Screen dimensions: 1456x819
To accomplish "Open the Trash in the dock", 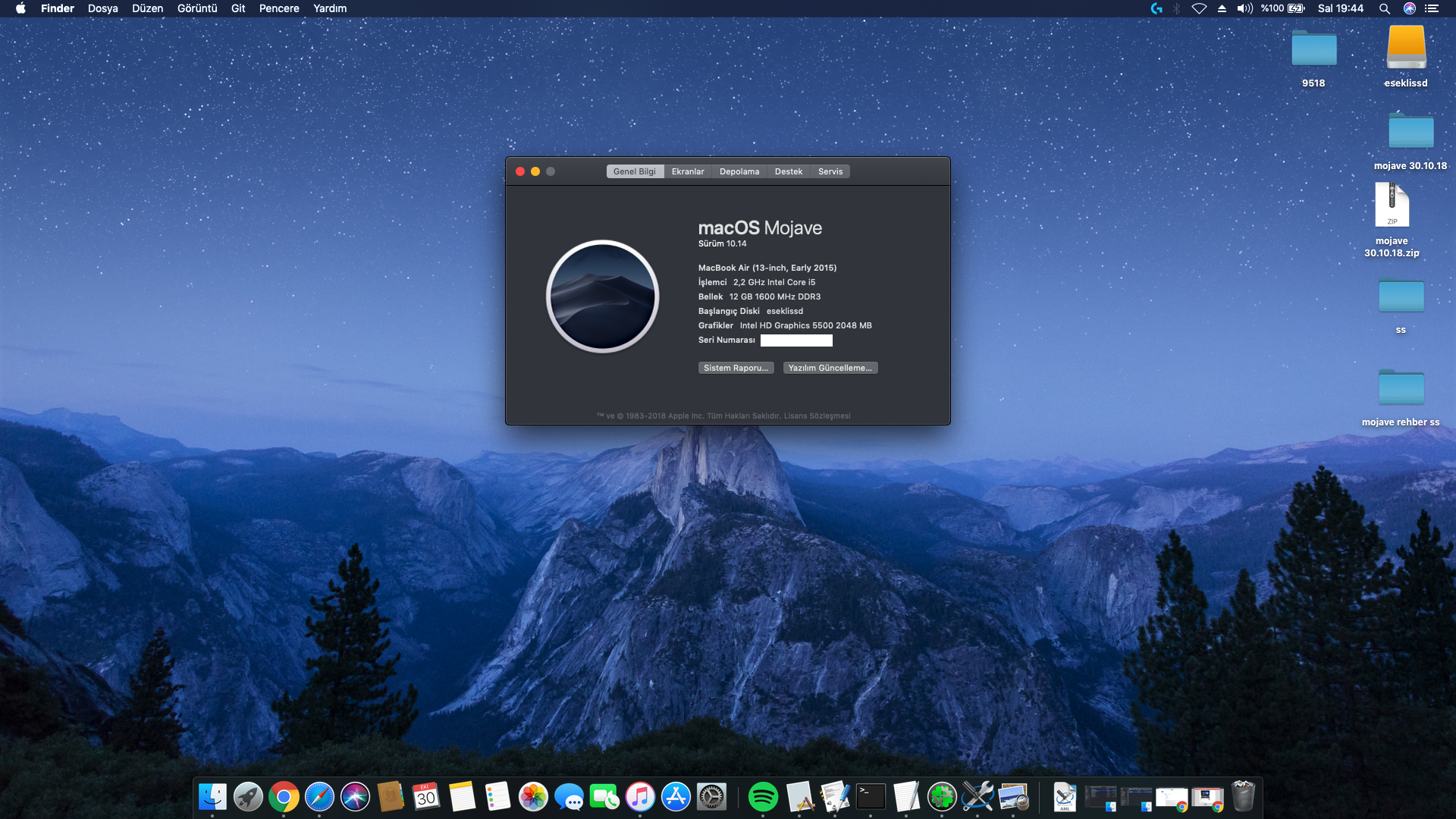I will point(1243,797).
